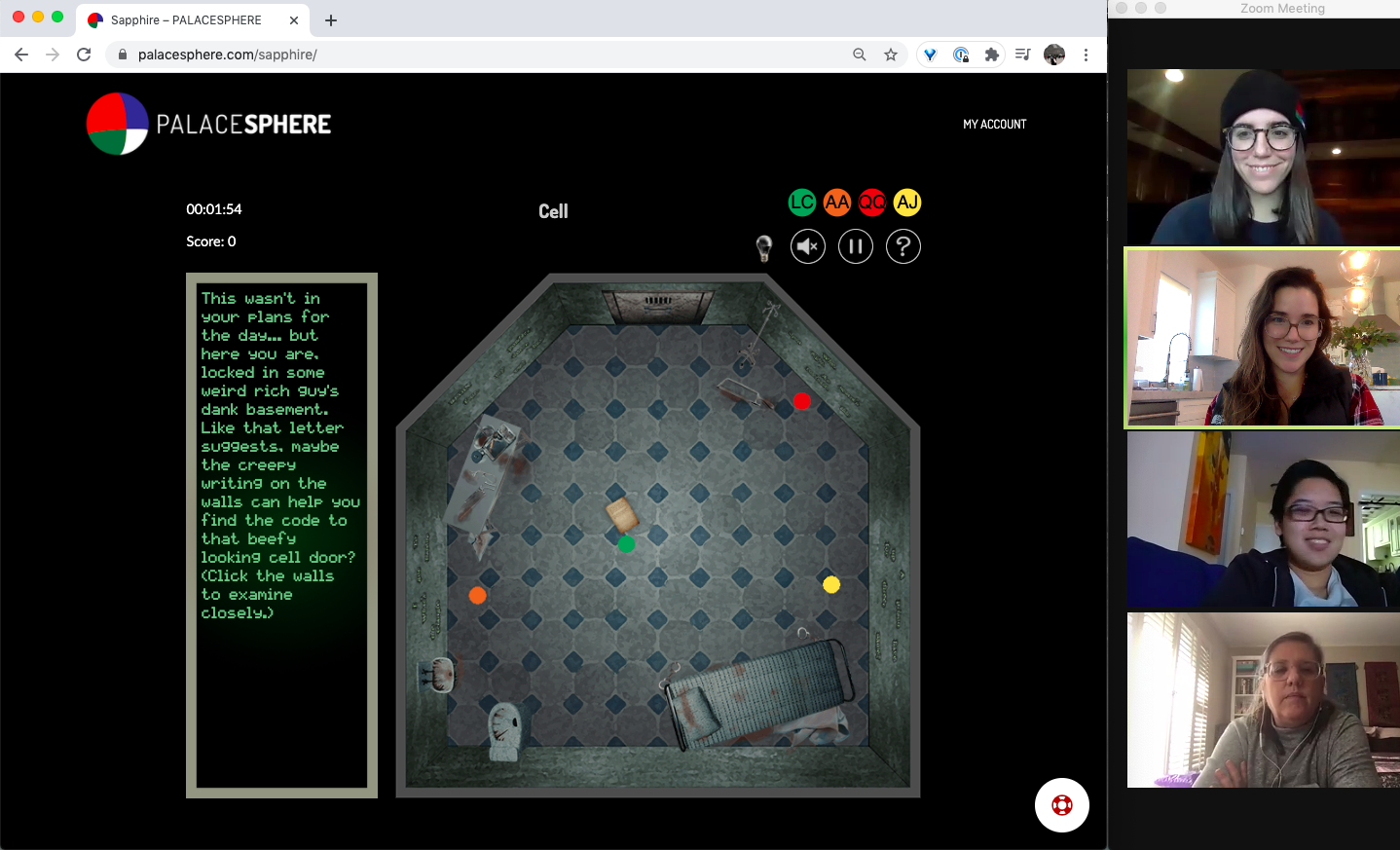Open the Chrome three-dot menu
Image resolution: width=1400 pixels, height=850 pixels.
pyautogui.click(x=1086, y=55)
